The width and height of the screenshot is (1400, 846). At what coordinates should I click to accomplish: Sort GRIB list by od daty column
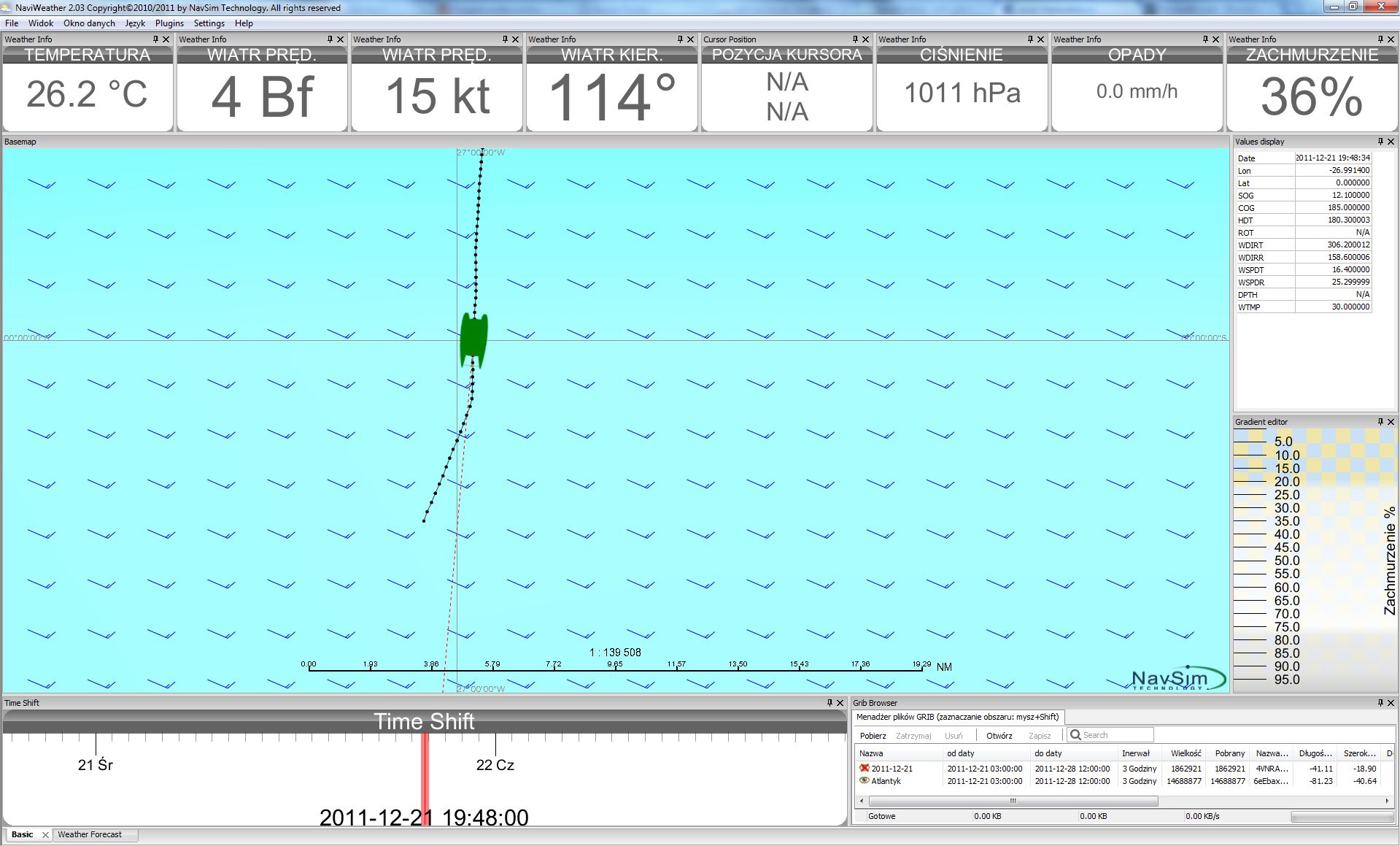986,753
